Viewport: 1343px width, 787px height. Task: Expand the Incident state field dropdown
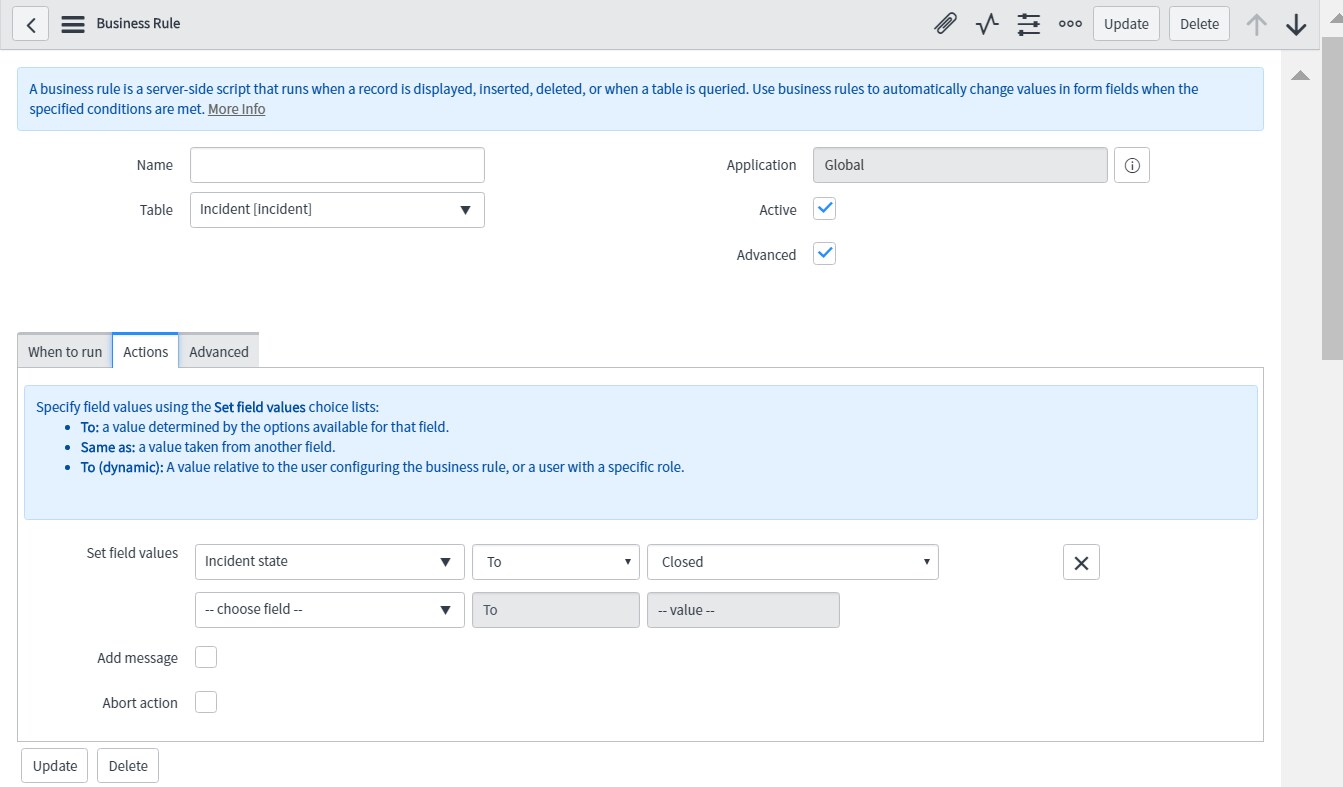(x=329, y=562)
